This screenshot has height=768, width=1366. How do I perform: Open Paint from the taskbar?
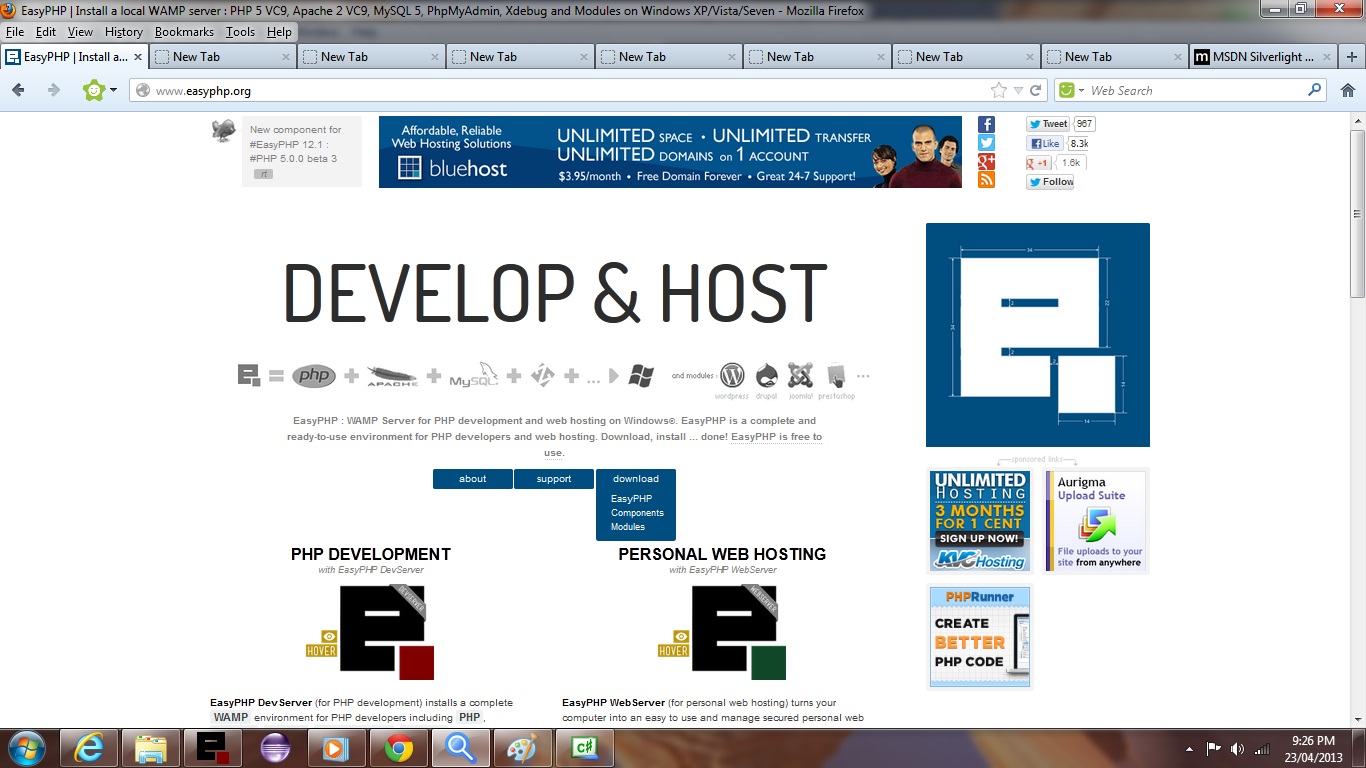[x=523, y=748]
